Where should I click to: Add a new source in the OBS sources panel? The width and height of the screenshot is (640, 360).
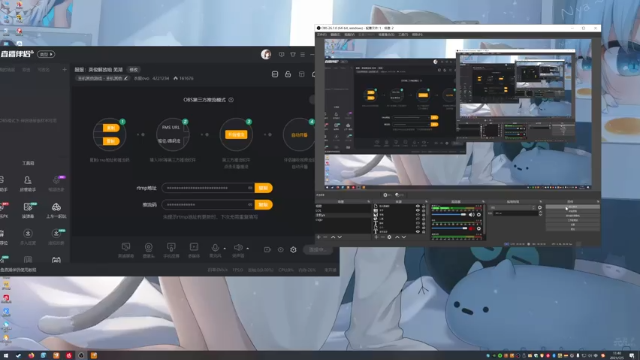(x=376, y=237)
